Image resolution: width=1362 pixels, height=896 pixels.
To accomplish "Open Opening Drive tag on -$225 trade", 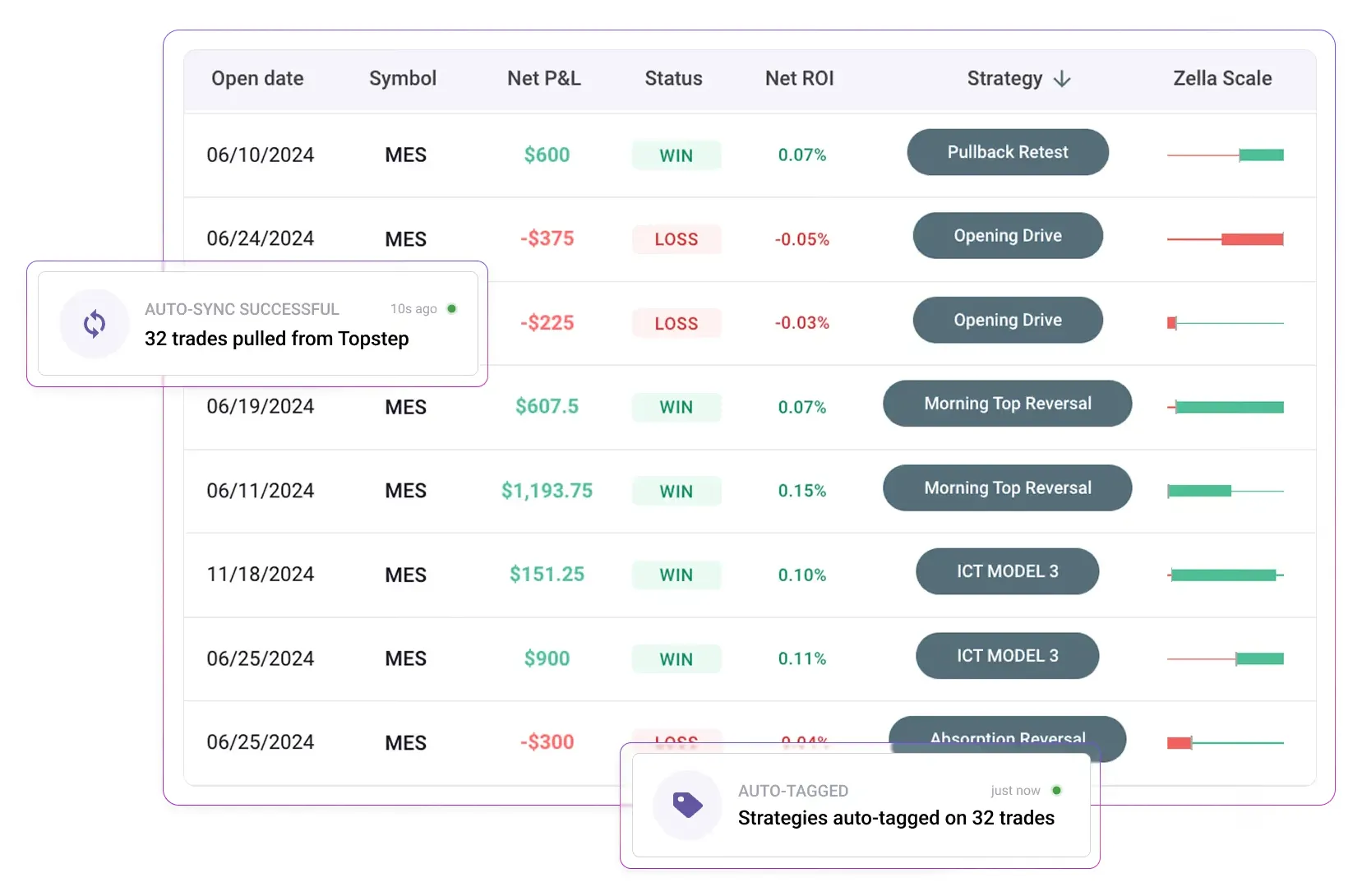I will (1008, 320).
